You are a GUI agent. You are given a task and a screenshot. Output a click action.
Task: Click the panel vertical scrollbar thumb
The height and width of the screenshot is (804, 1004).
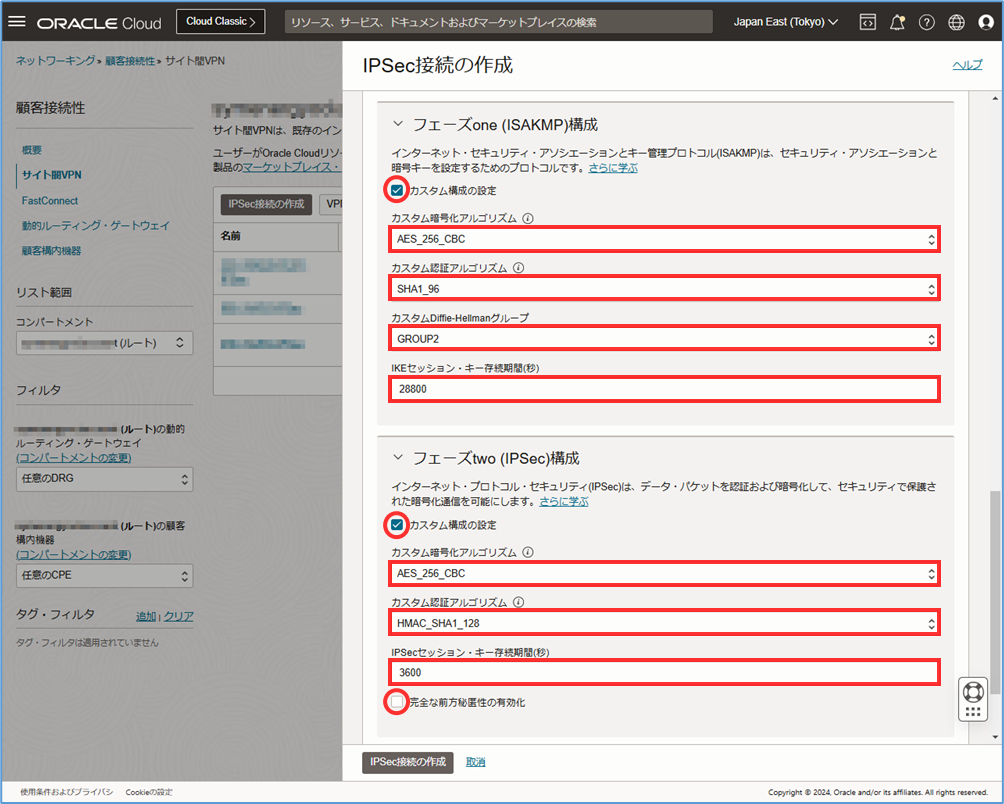995,593
